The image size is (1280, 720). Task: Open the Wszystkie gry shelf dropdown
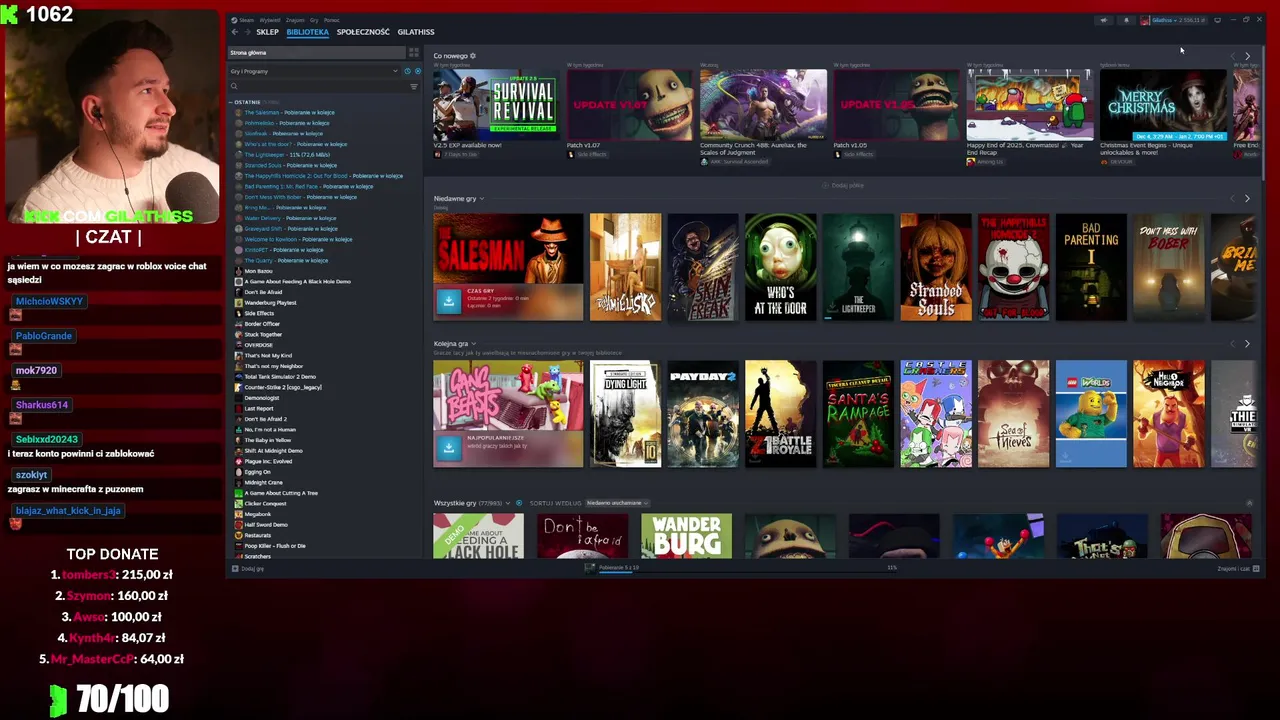(508, 503)
